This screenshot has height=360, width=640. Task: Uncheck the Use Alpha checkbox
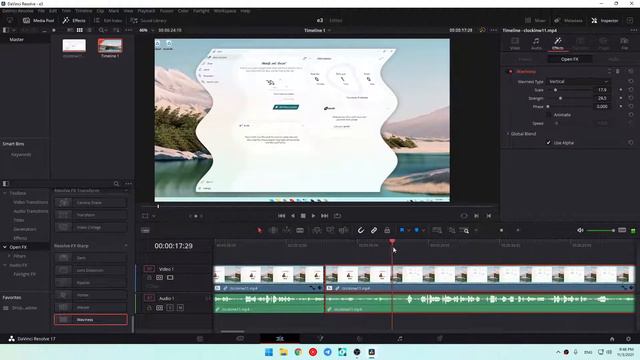coord(549,142)
